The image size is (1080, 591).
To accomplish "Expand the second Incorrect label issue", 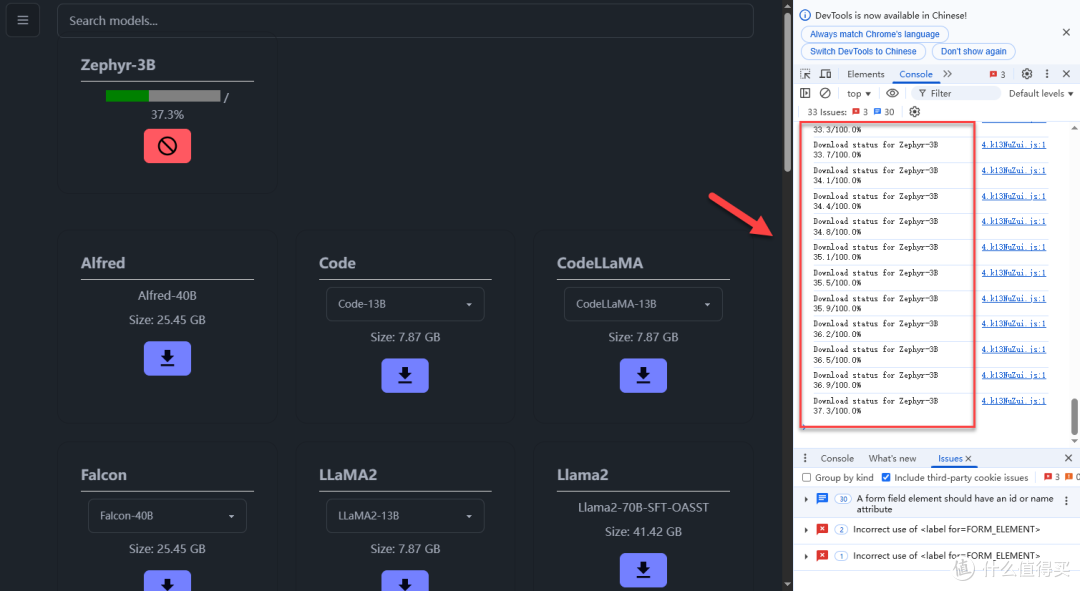I will [806, 555].
